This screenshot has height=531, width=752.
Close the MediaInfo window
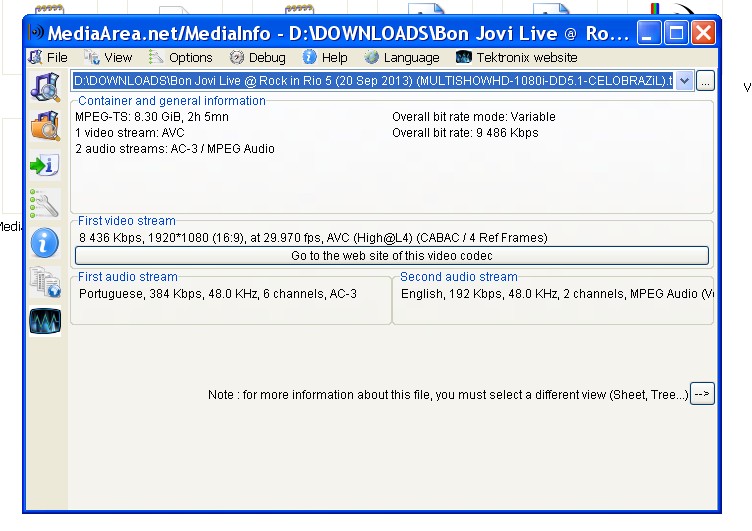[704, 33]
